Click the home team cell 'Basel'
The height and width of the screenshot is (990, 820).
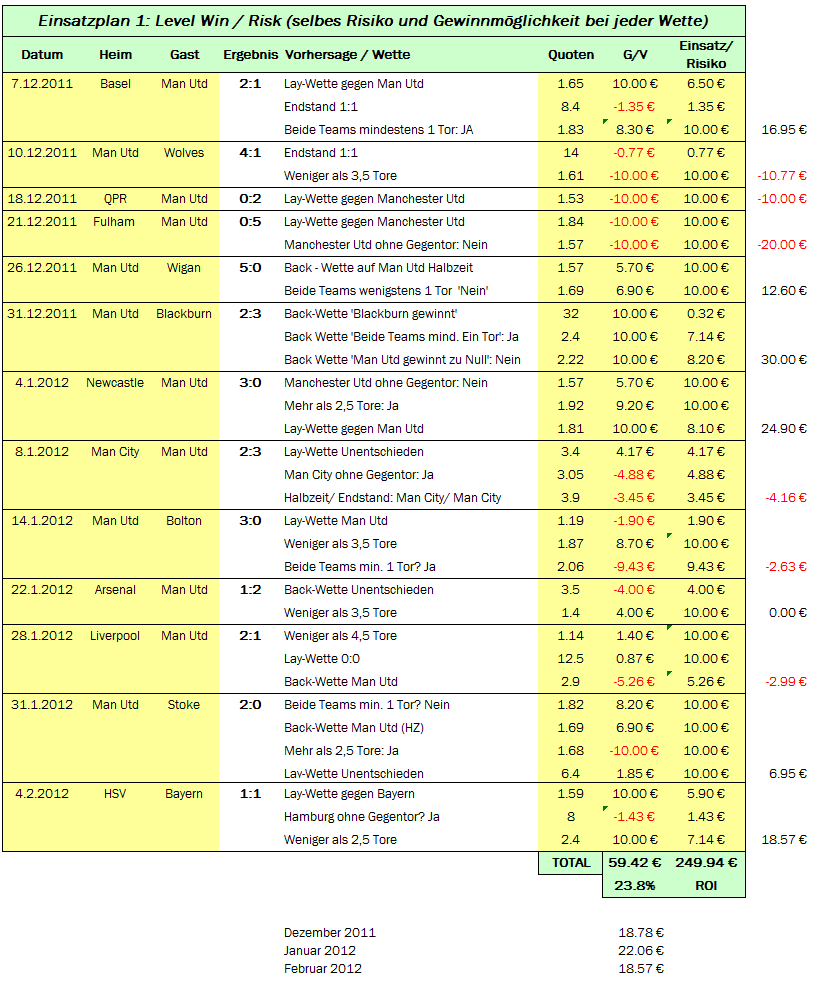116,84
